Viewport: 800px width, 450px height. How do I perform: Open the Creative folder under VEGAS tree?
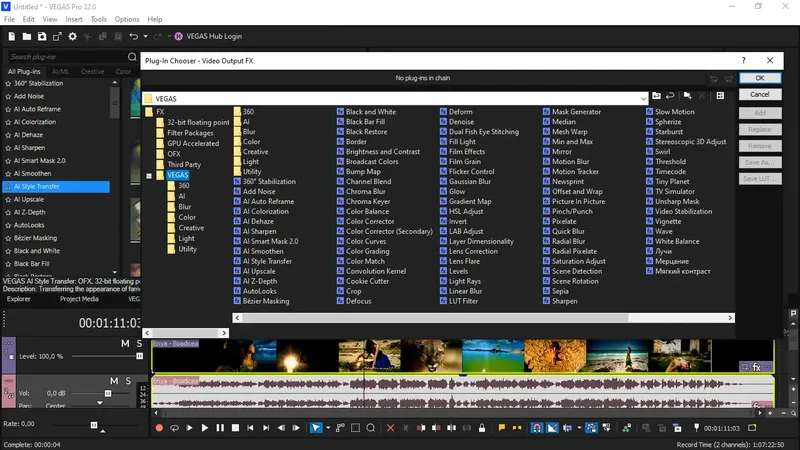[x=191, y=228]
